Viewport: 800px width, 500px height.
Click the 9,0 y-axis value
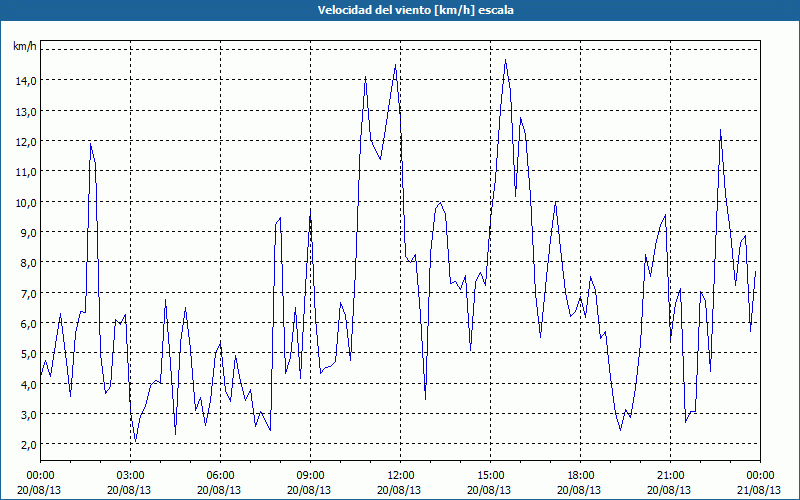click(28, 232)
